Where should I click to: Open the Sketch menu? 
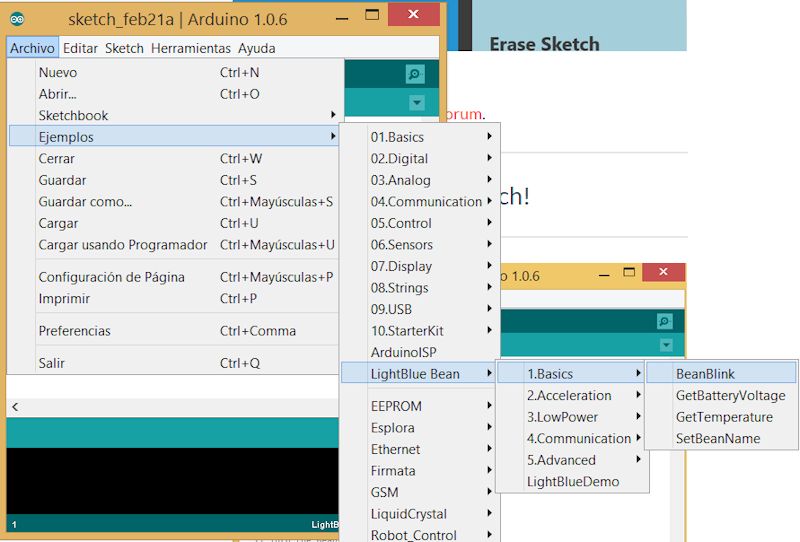(124, 48)
